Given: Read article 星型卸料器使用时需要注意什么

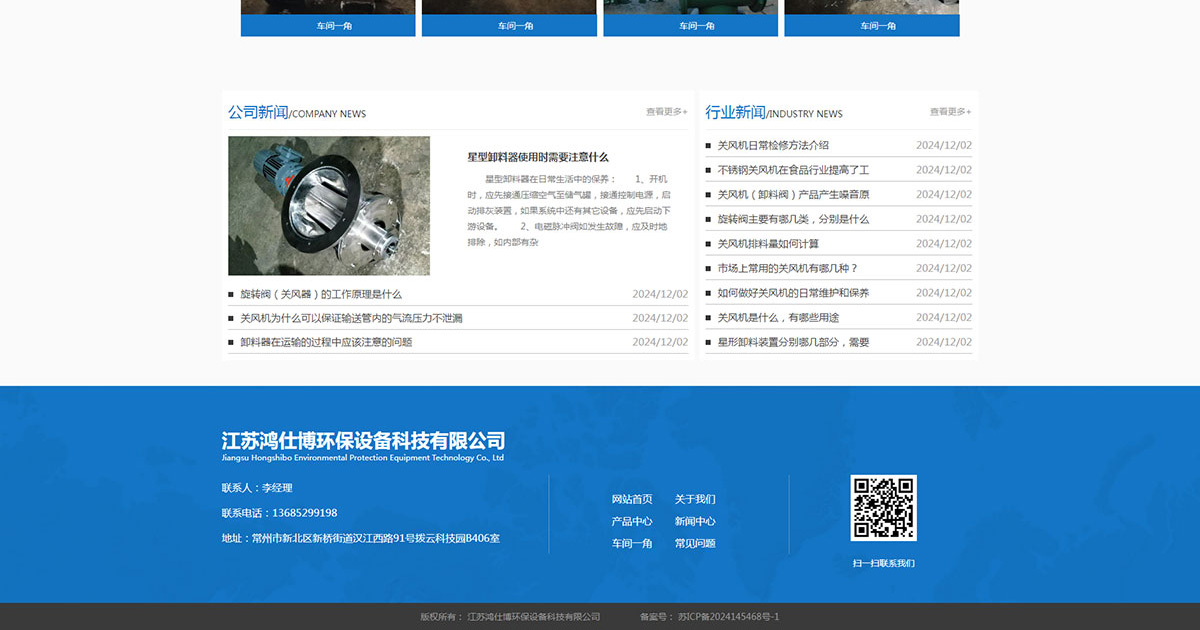Looking at the screenshot, I should tap(538, 157).
